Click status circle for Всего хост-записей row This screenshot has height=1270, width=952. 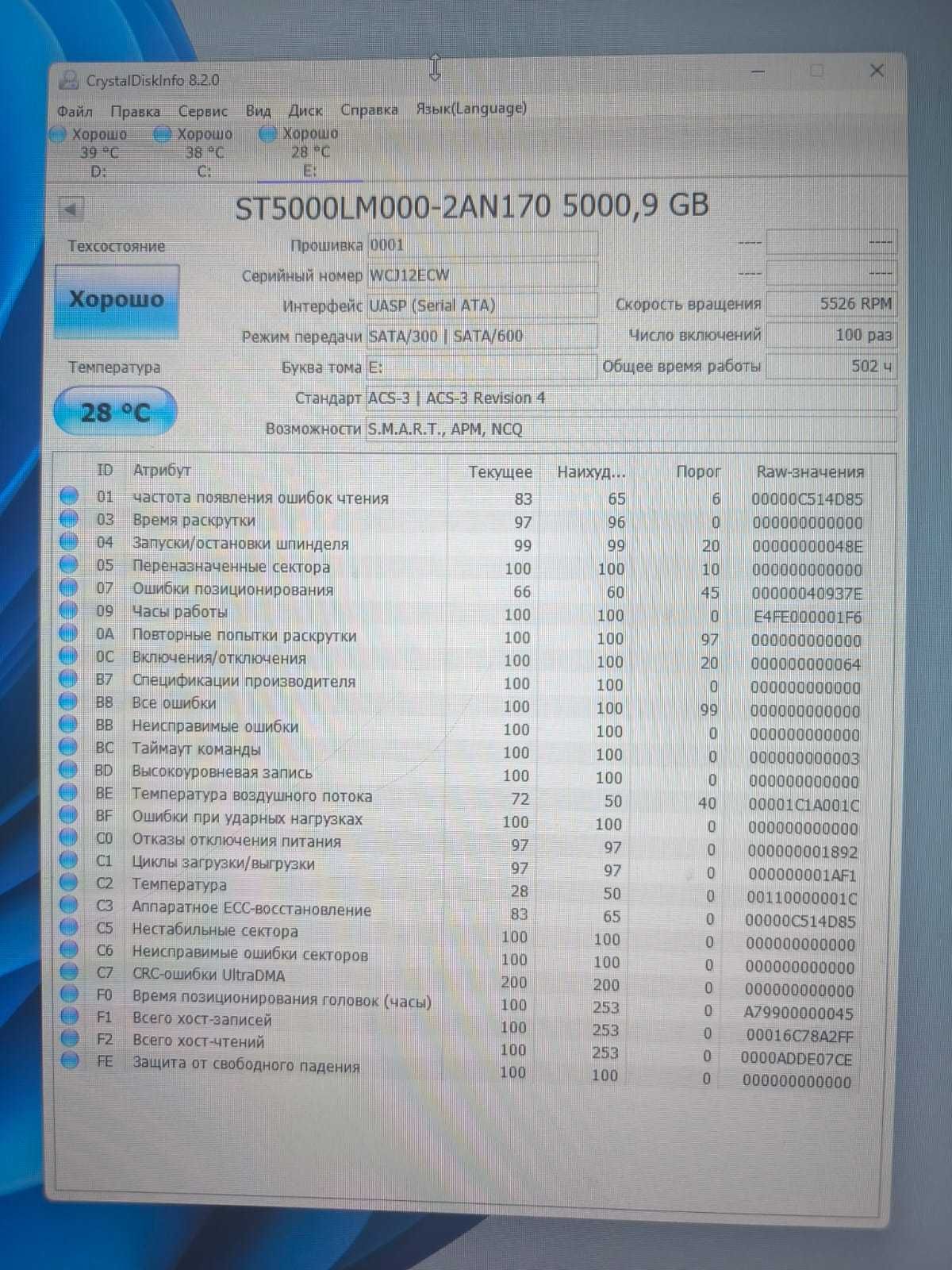pyautogui.click(x=70, y=1016)
